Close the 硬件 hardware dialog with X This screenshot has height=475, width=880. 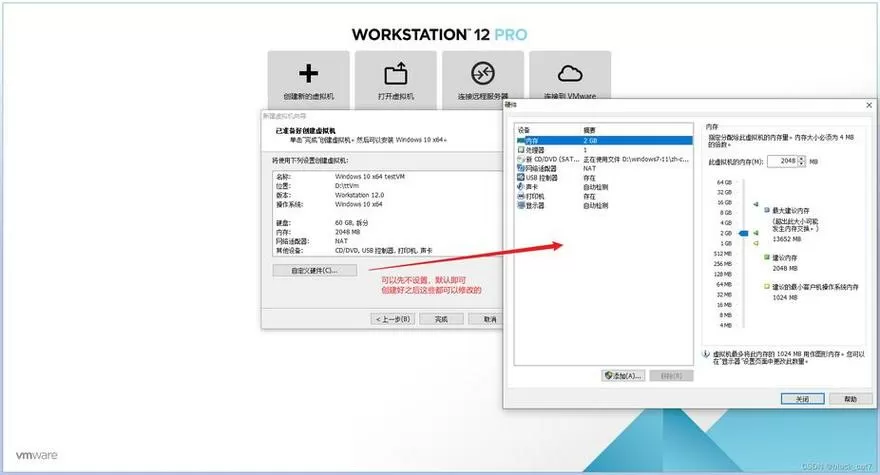point(869,105)
